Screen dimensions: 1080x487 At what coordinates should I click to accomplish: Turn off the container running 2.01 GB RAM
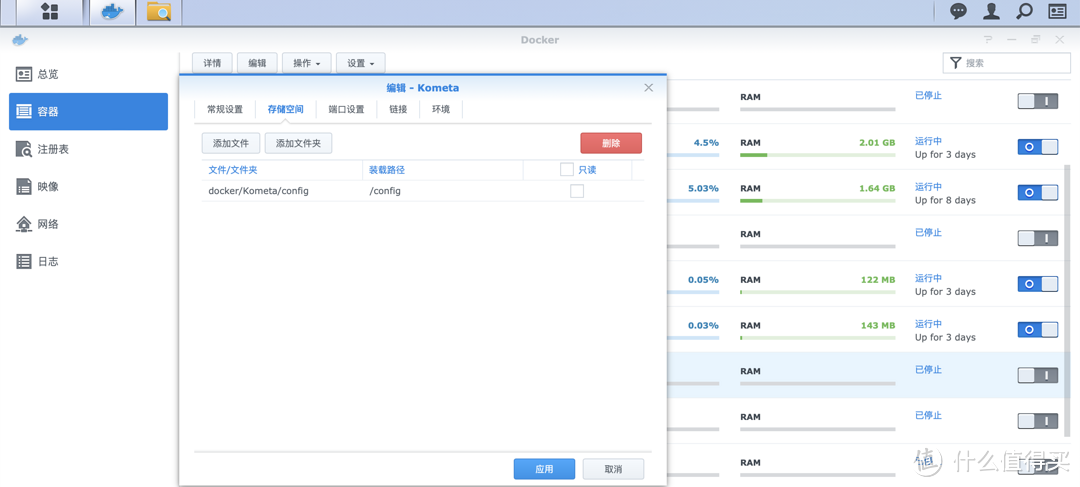(x=1037, y=147)
